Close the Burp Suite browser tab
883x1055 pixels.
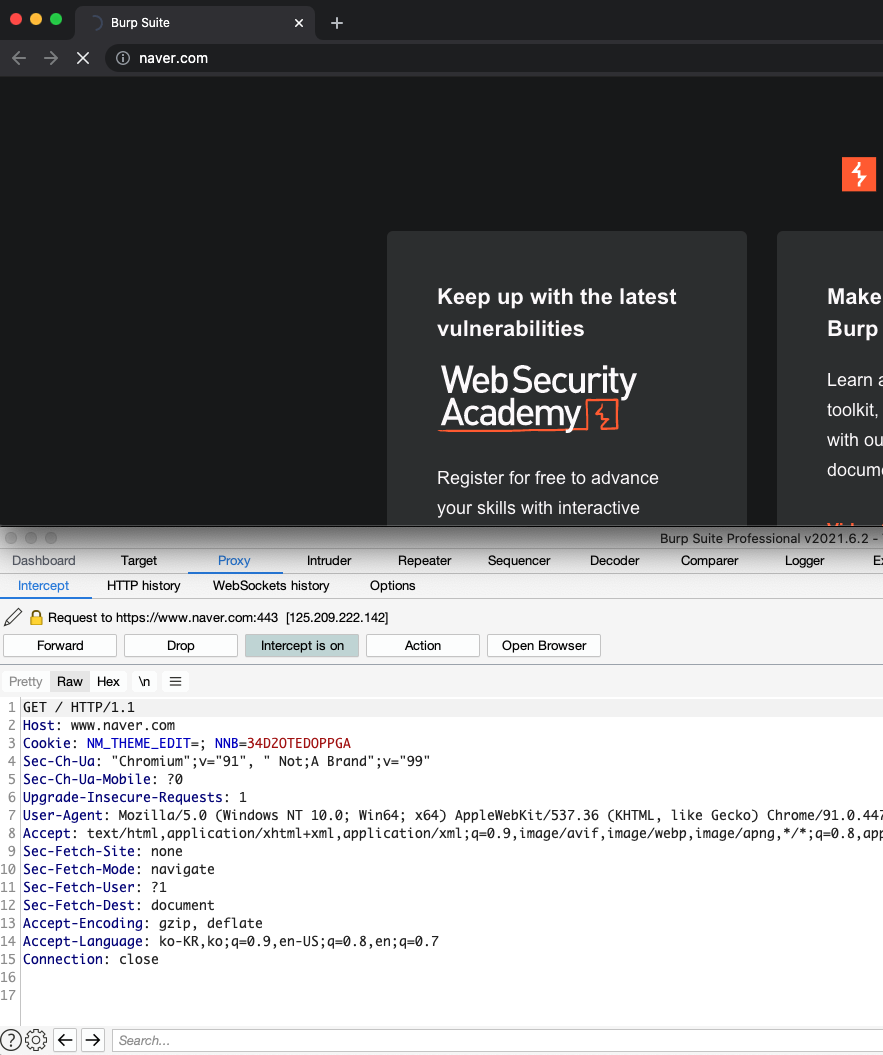click(299, 23)
